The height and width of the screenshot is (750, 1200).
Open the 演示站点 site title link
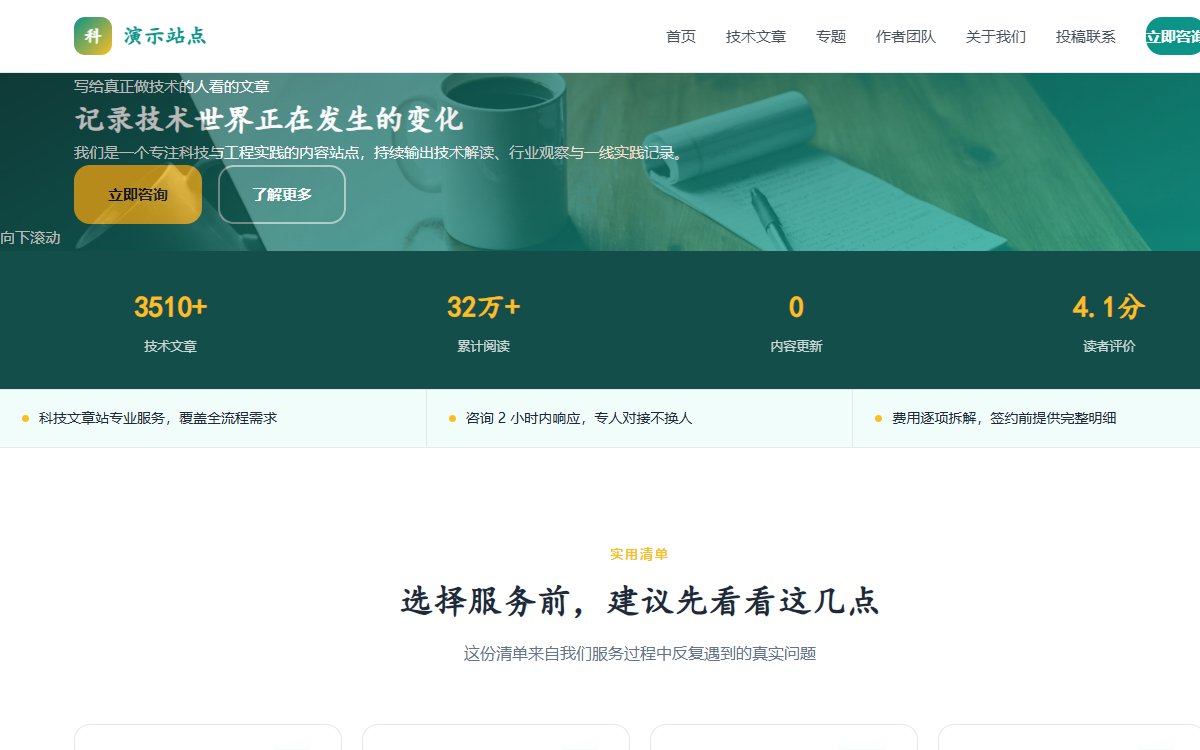(166, 36)
